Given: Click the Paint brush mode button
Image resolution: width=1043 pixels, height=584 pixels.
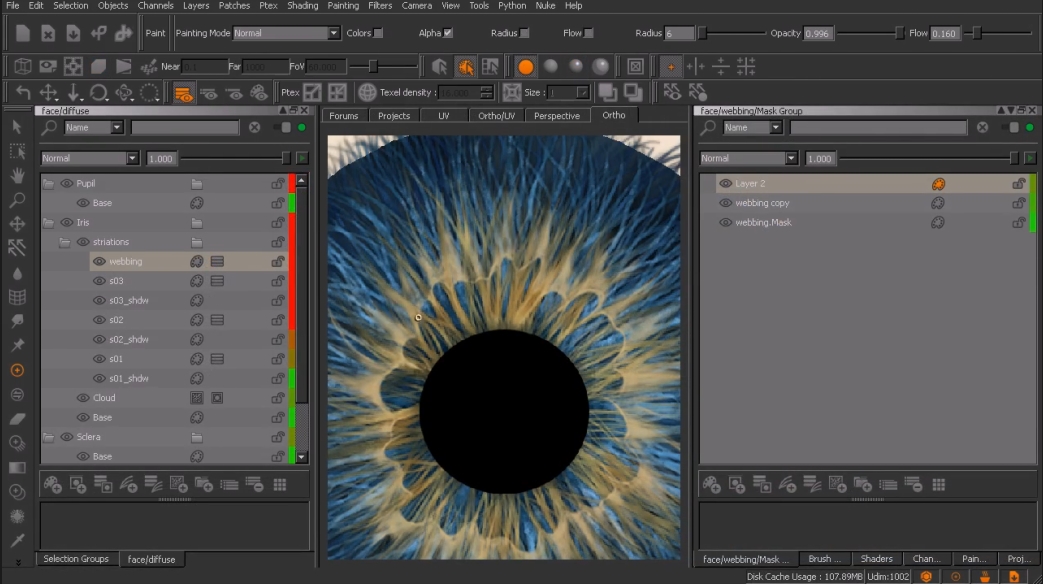Looking at the screenshot, I should 155,33.
